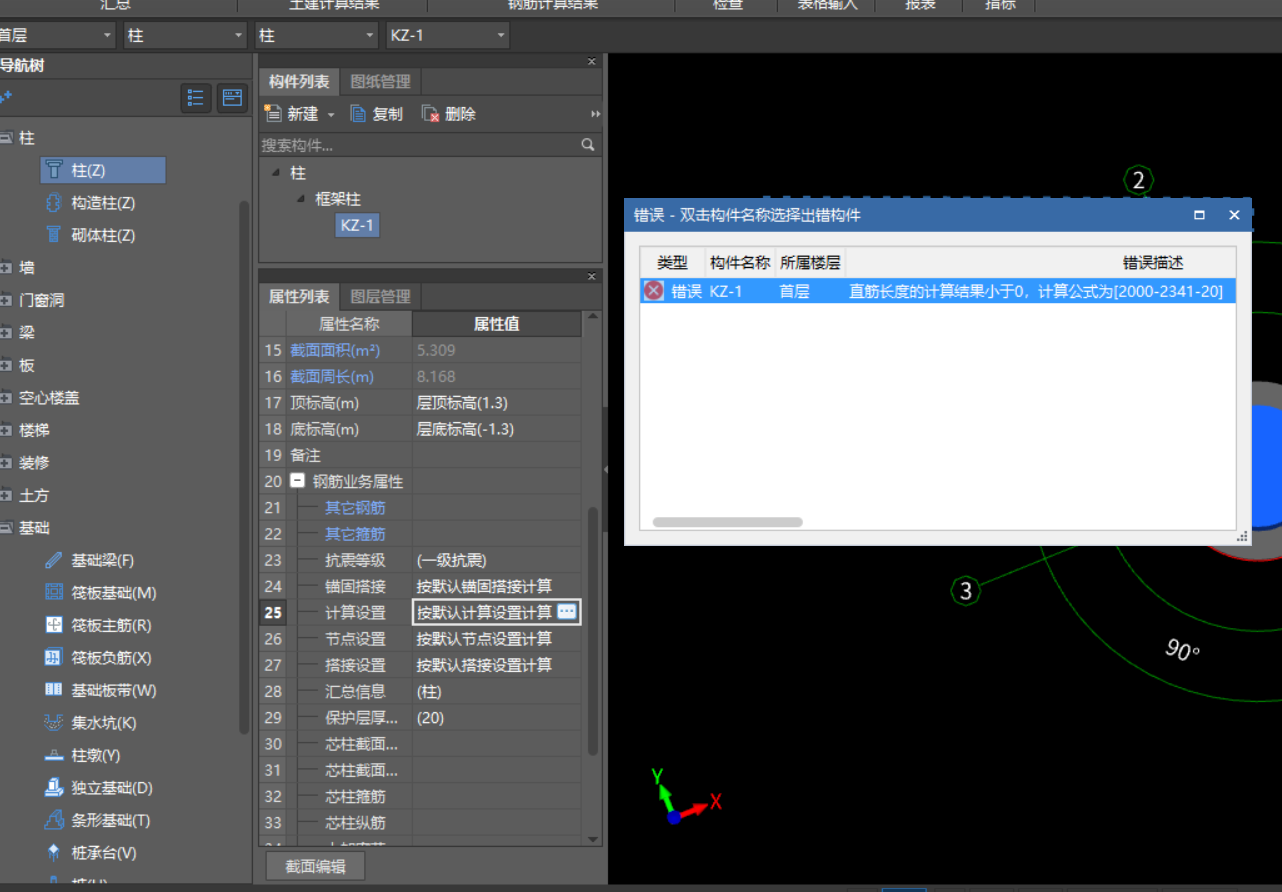Image resolution: width=1282 pixels, height=892 pixels.
Task: Click property list scroll down arrow
Action: [592, 839]
